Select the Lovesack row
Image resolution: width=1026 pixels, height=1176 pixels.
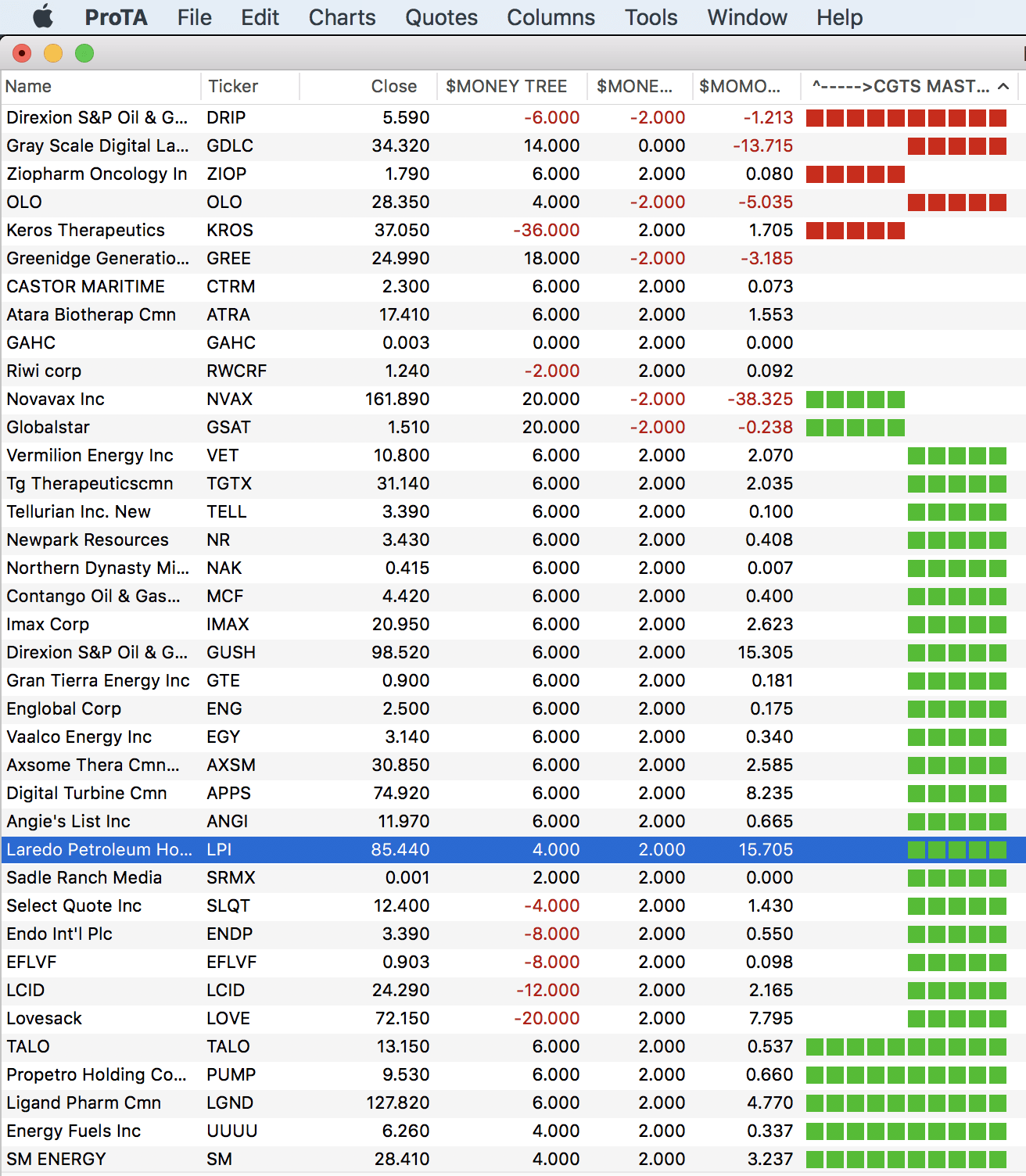(x=513, y=1019)
